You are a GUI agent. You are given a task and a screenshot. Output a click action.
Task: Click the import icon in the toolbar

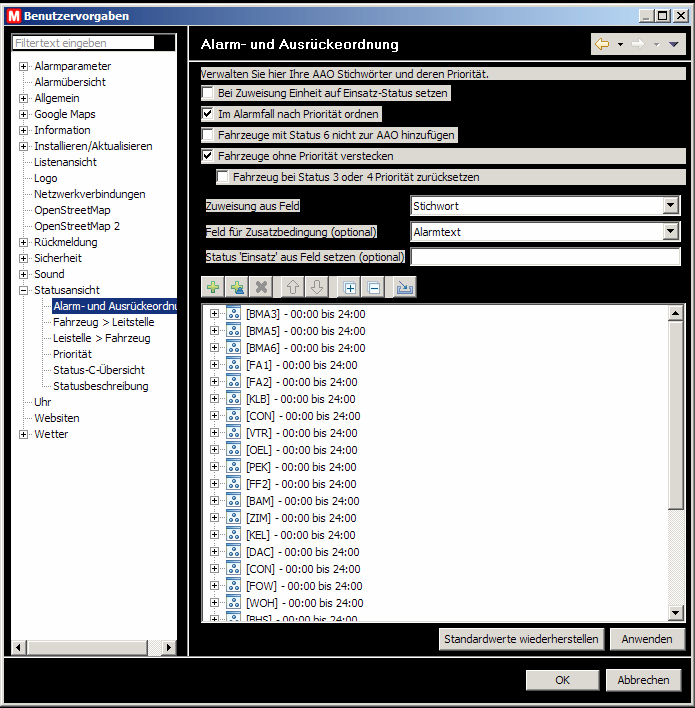405,287
